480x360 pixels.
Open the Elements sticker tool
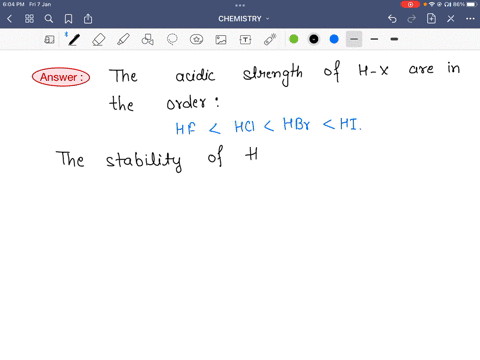pos(196,39)
